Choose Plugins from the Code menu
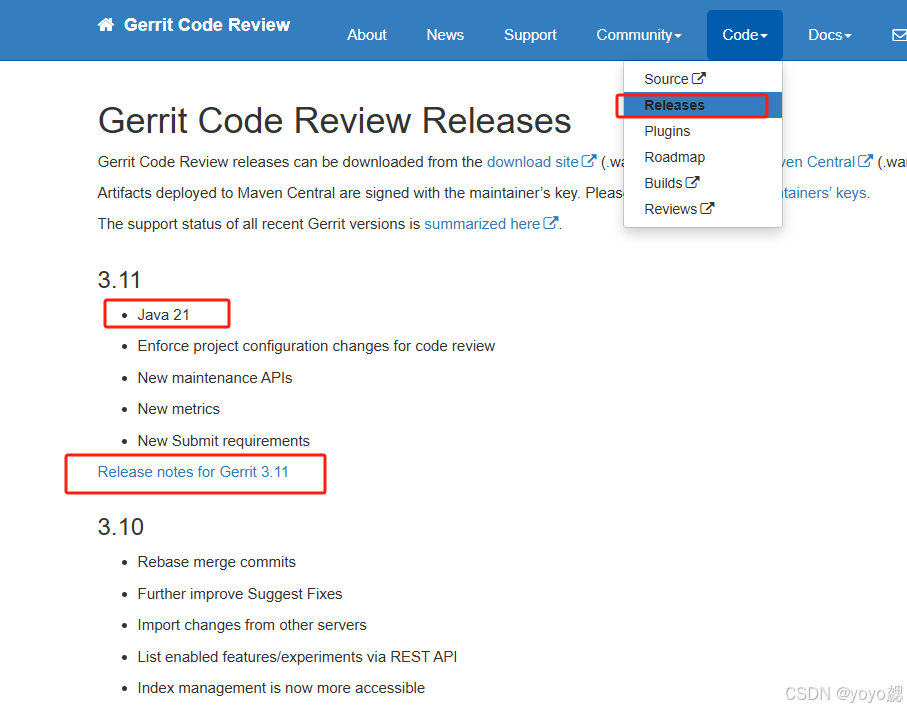Image resolution: width=907 pixels, height=709 pixels. [x=667, y=131]
